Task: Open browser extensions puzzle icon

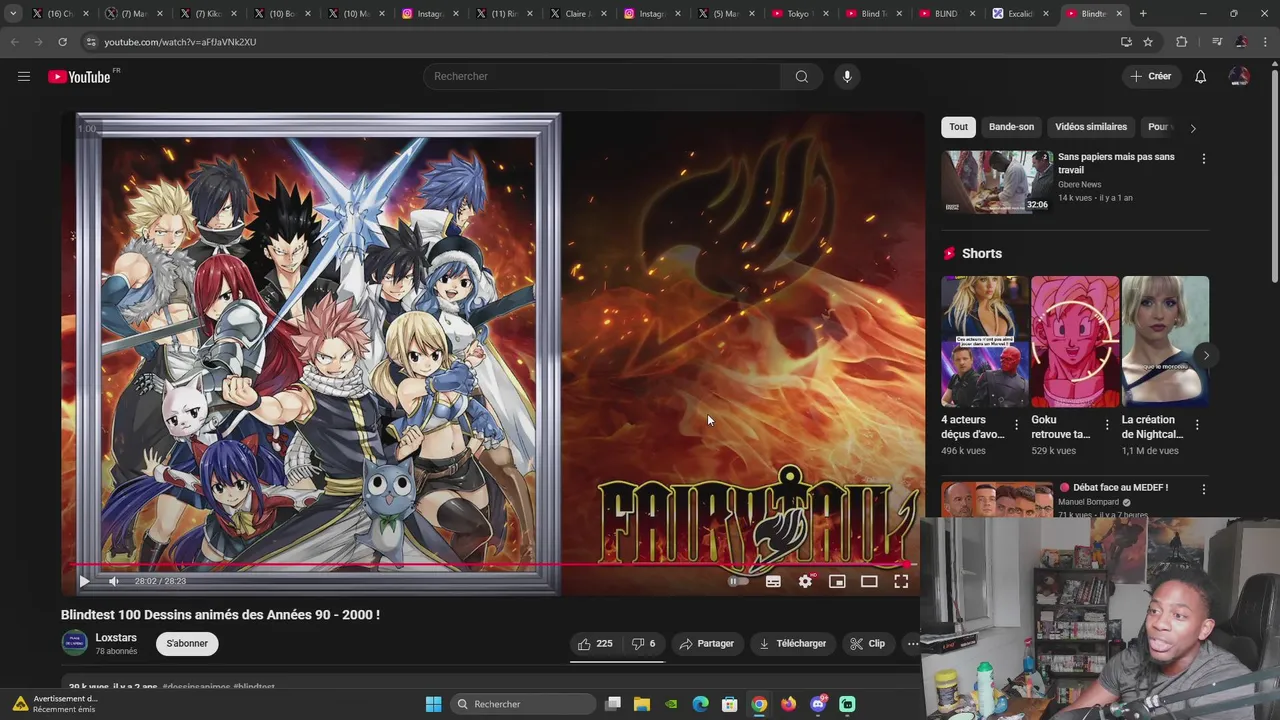Action: point(1182,42)
